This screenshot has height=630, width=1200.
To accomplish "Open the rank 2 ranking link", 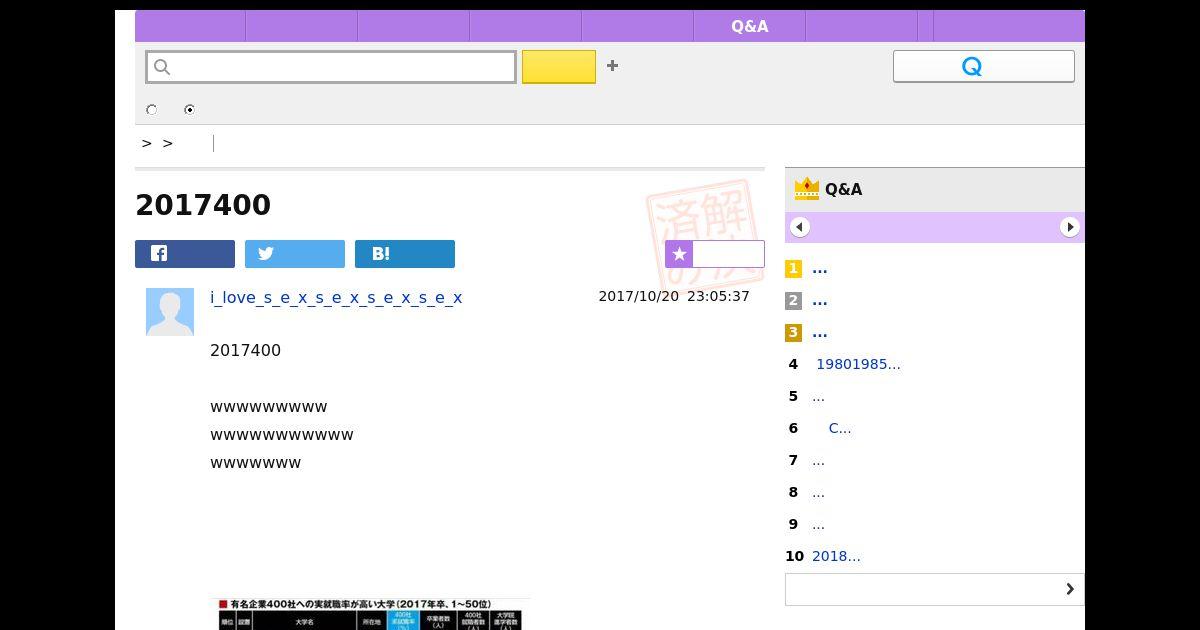I will [x=820, y=301].
